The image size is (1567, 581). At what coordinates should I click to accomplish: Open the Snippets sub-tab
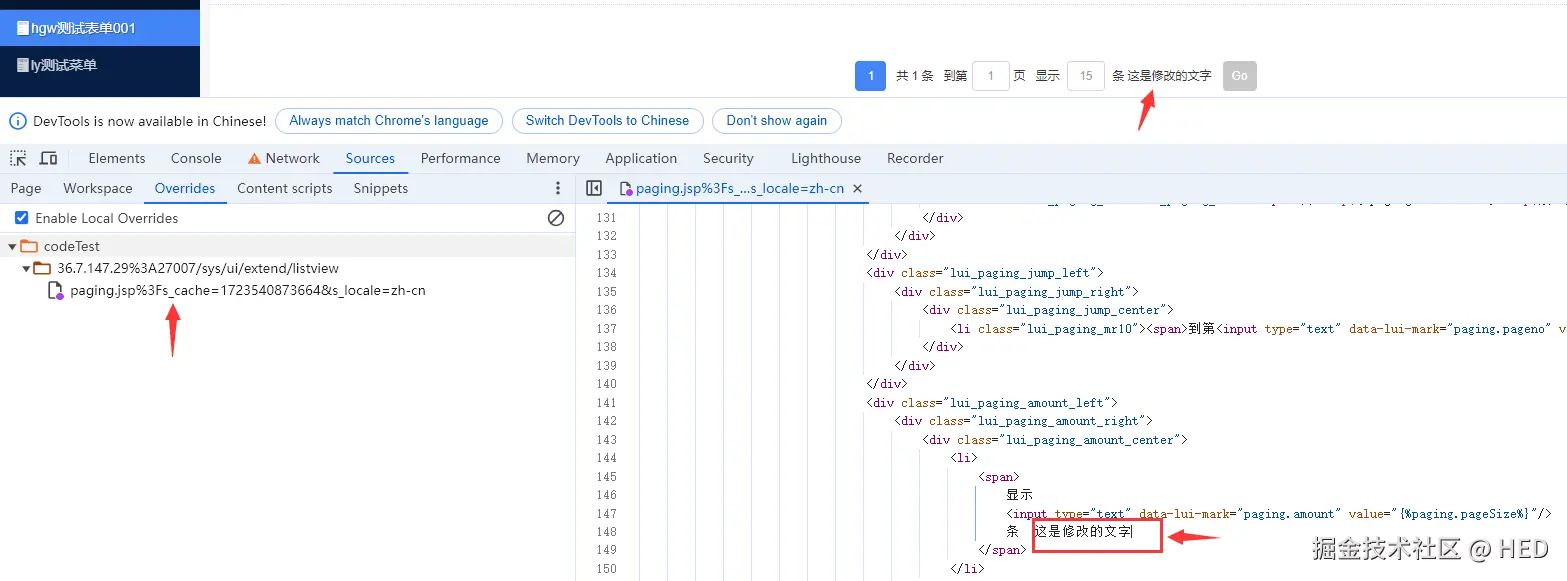(x=381, y=188)
